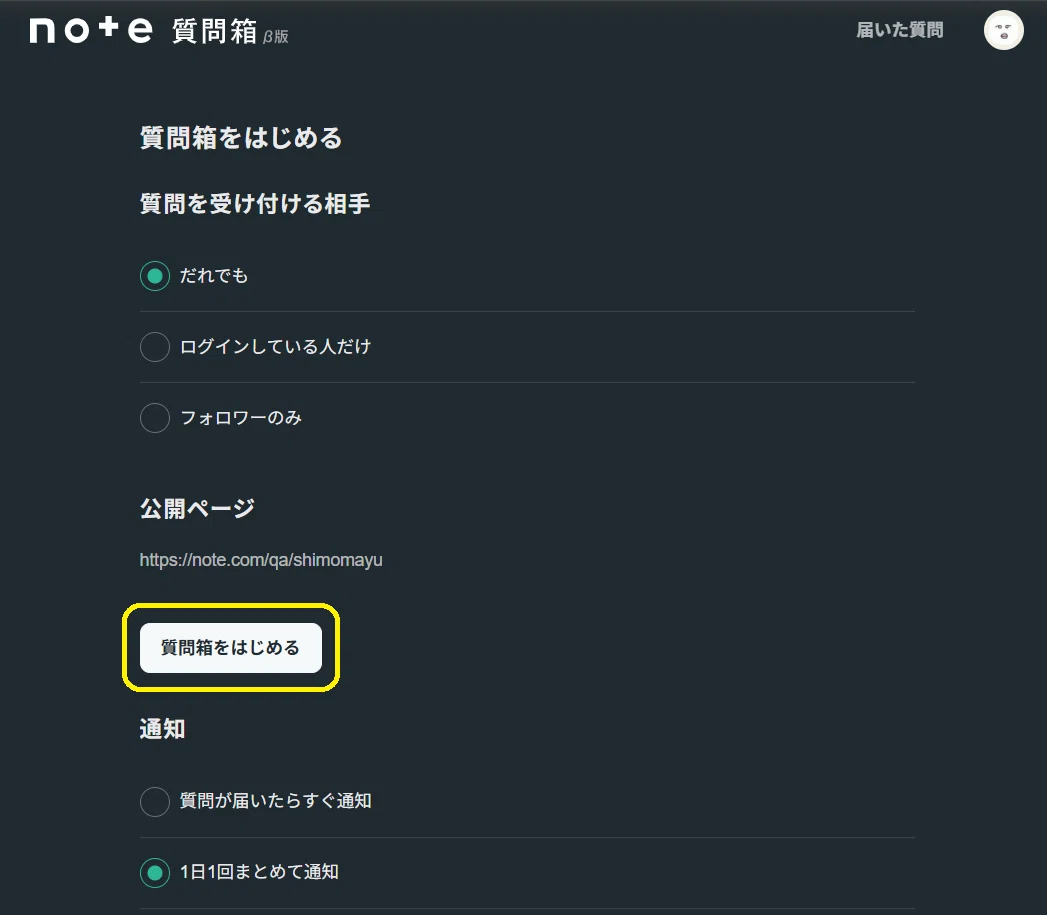Open 届いた質問 in the header
1047x915 pixels.
coord(899,30)
